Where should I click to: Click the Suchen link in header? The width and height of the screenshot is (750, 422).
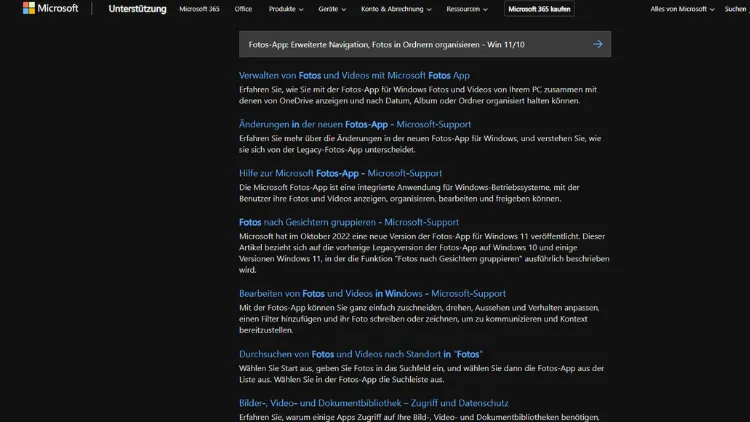tap(736, 9)
